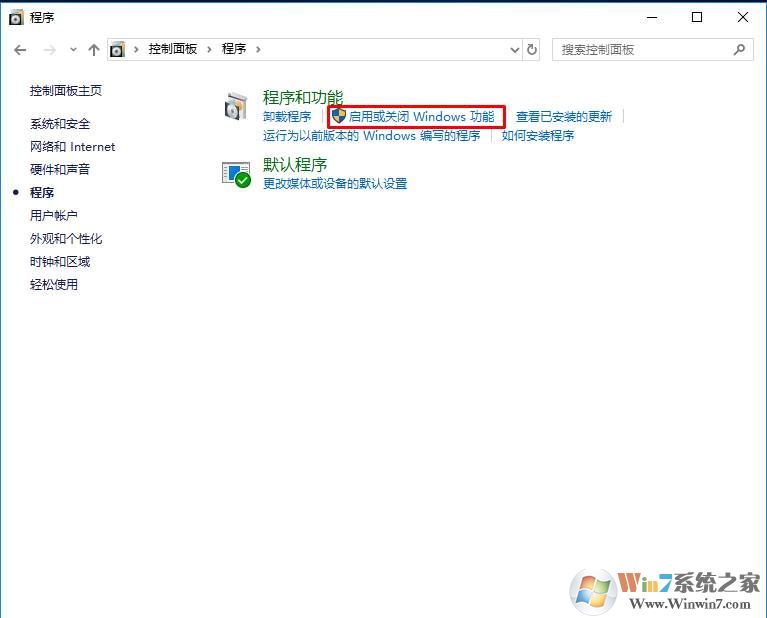
Task: Open 查看已安装的更新 link
Action: [x=563, y=117]
